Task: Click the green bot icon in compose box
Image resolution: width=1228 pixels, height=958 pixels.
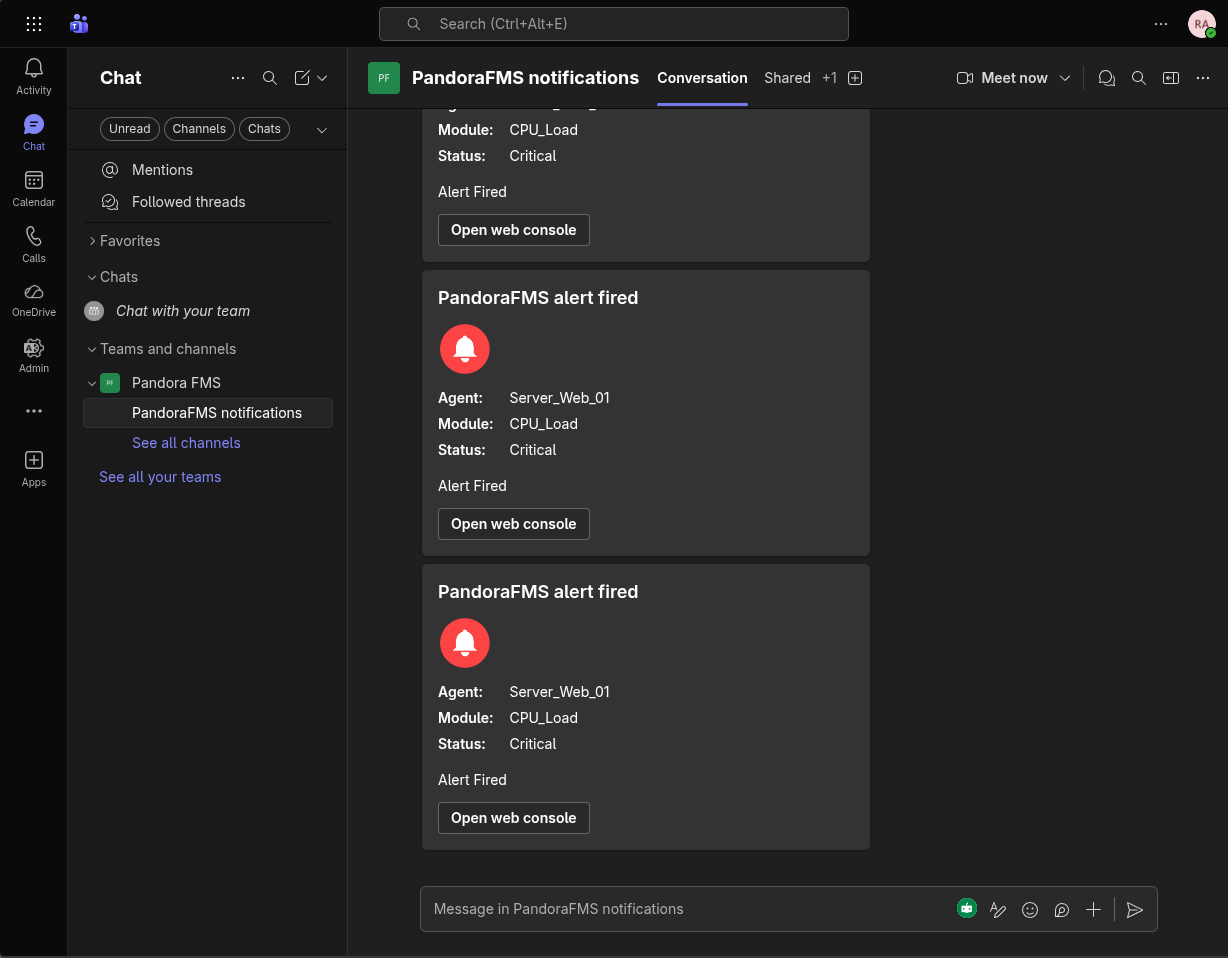Action: tap(967, 908)
